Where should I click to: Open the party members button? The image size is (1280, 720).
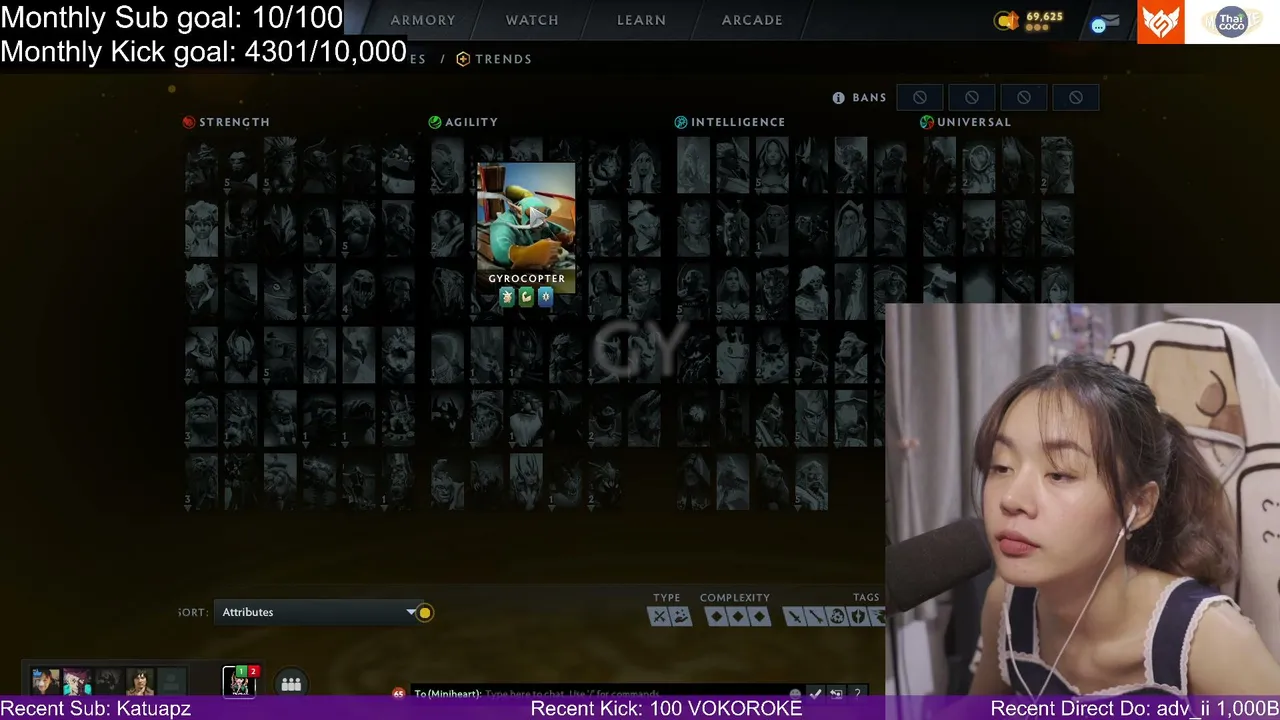point(291,684)
